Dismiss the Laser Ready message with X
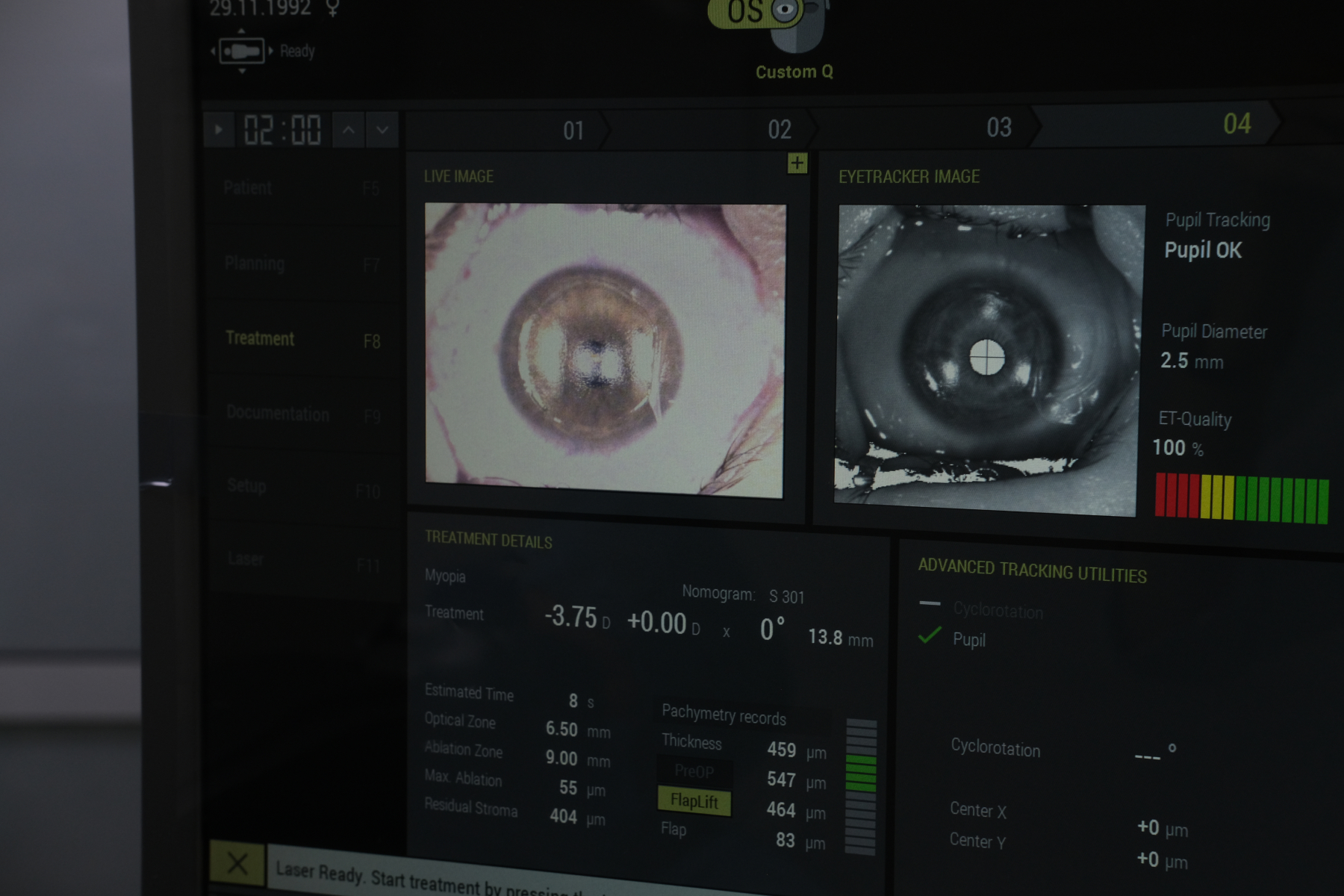This screenshot has height=896, width=1344. click(x=237, y=864)
